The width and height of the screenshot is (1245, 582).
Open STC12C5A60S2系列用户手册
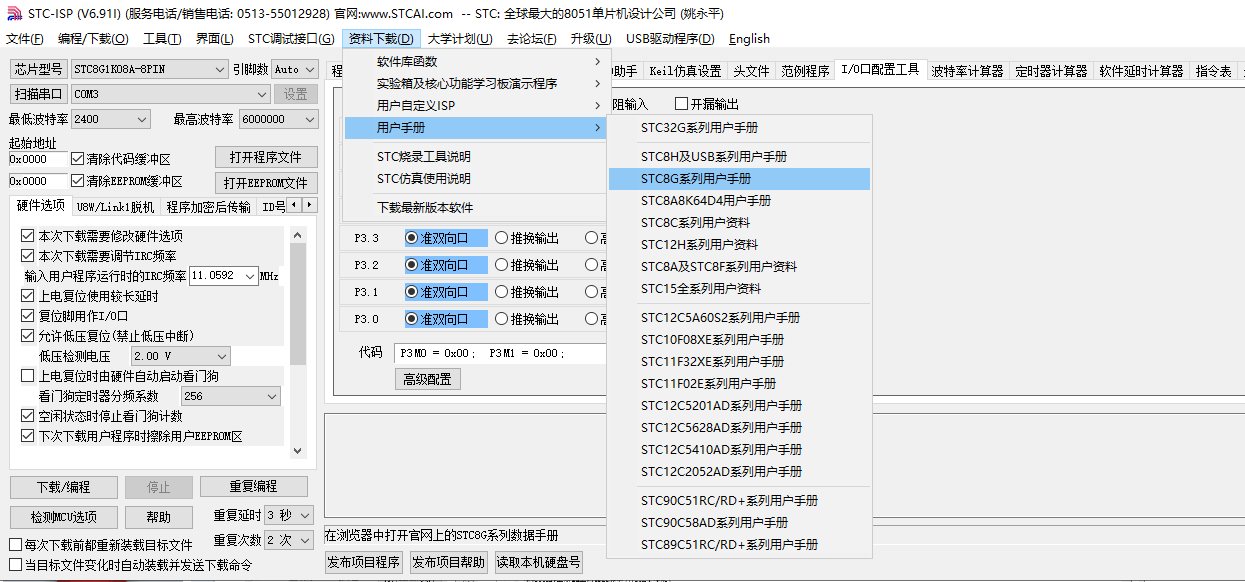tap(739, 318)
